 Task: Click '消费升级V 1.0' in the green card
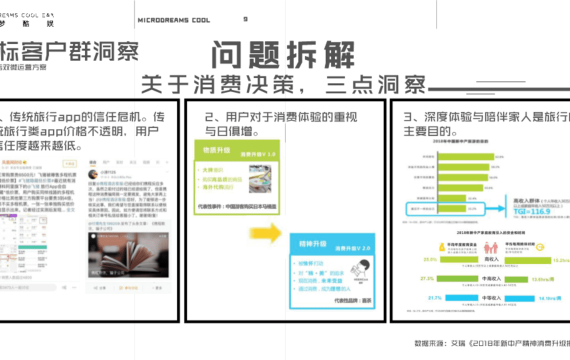[x=258, y=155]
